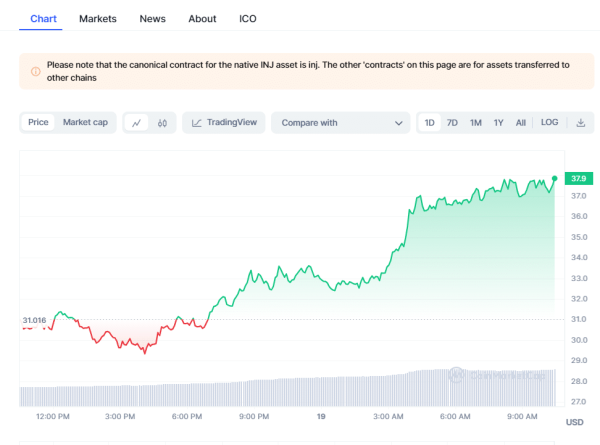Expand the Compare with chevron arrow

point(398,123)
